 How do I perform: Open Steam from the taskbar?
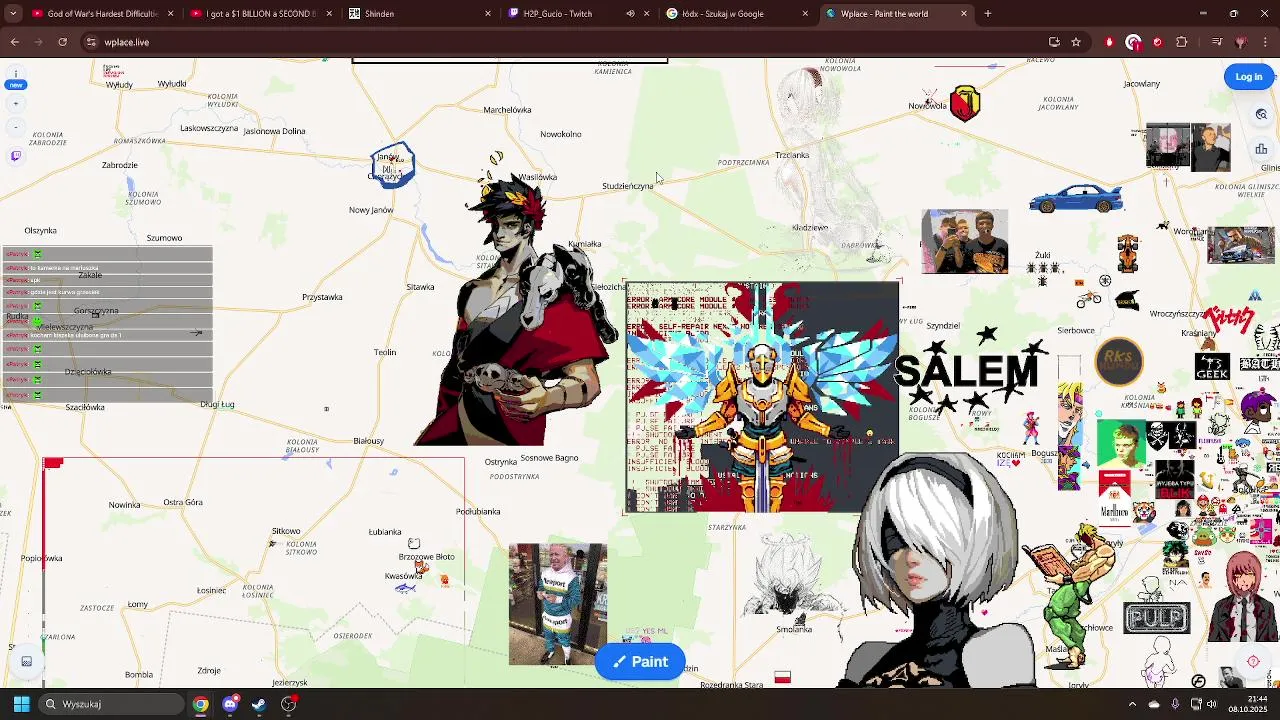pos(259,704)
